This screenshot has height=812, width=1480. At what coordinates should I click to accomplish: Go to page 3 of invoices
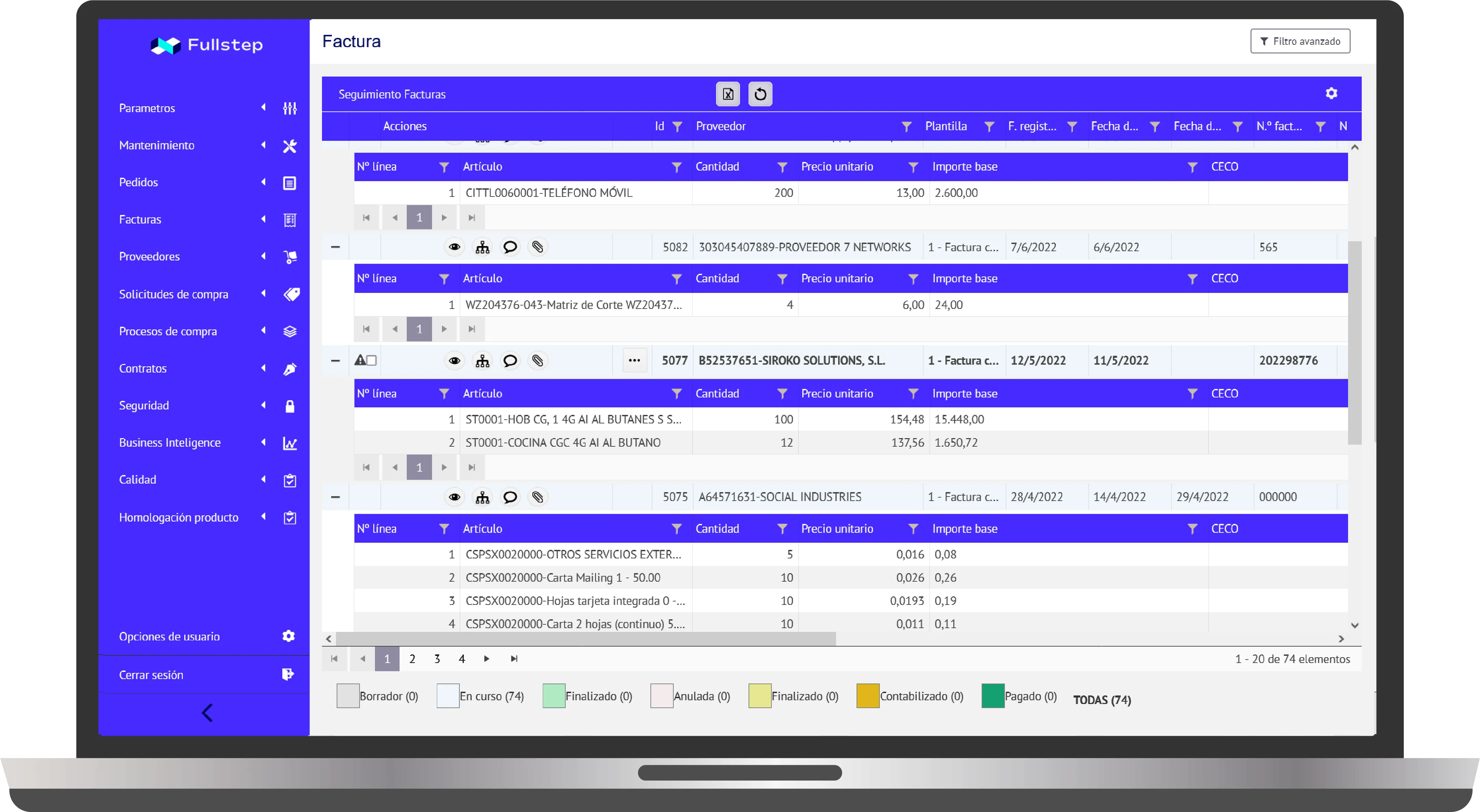(x=436, y=659)
